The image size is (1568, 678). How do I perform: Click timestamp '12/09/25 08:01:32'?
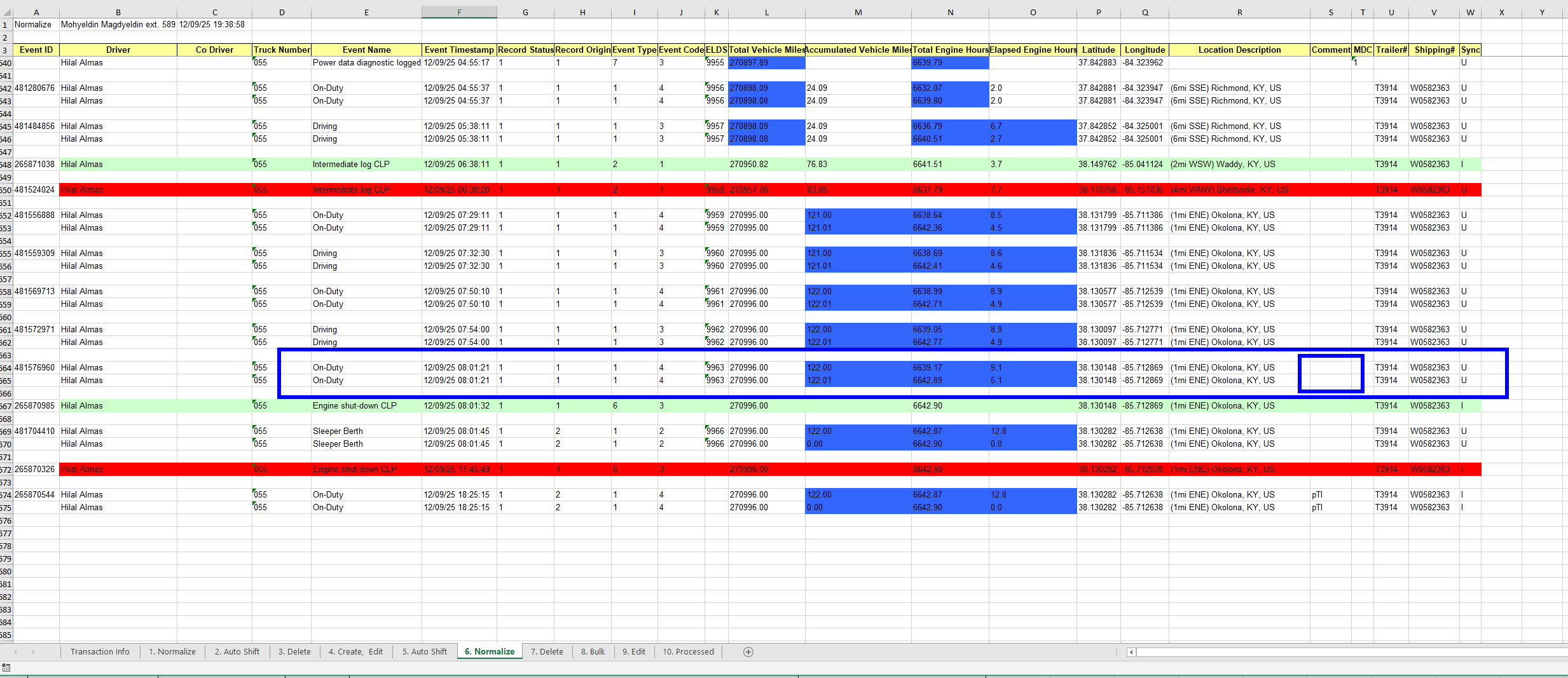point(459,406)
